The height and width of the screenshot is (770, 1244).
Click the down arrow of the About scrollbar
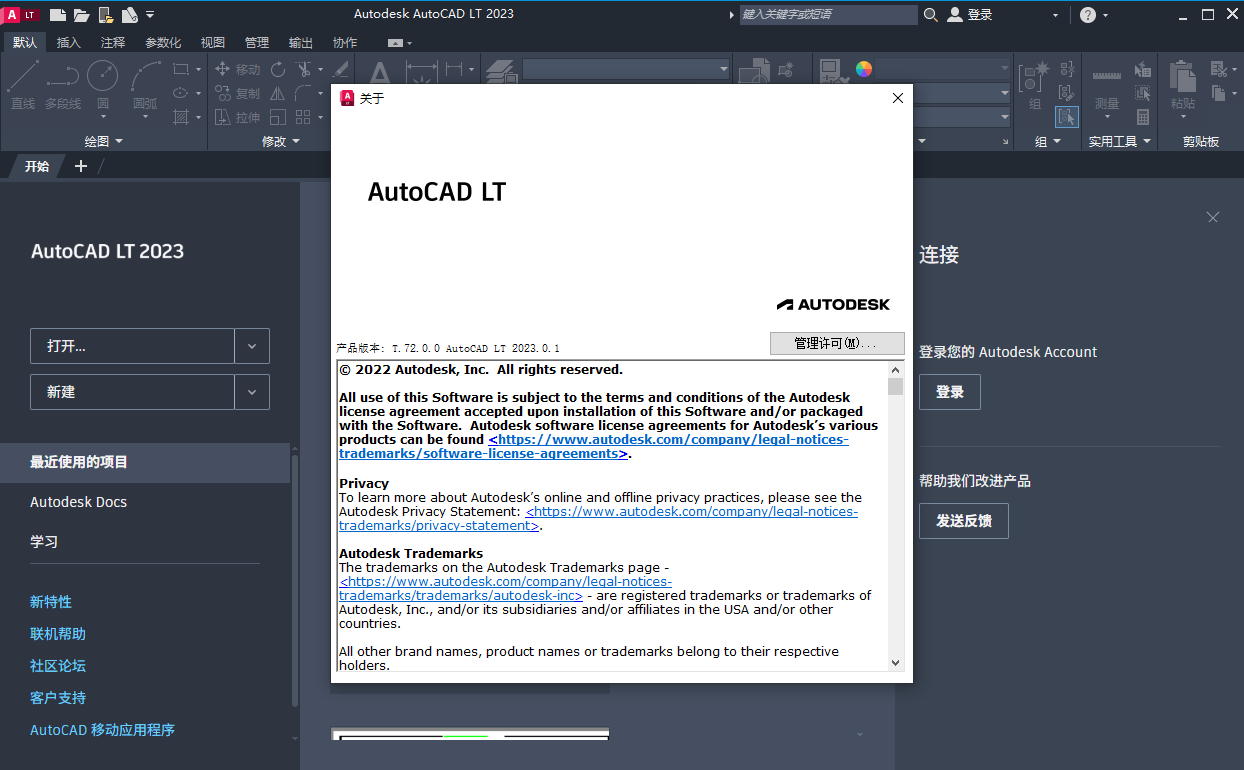(896, 663)
